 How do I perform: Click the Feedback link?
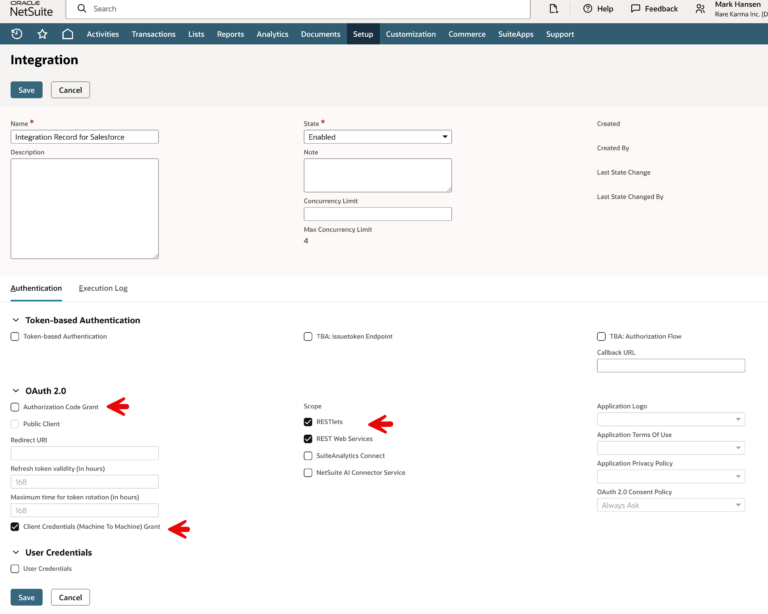pos(661,8)
